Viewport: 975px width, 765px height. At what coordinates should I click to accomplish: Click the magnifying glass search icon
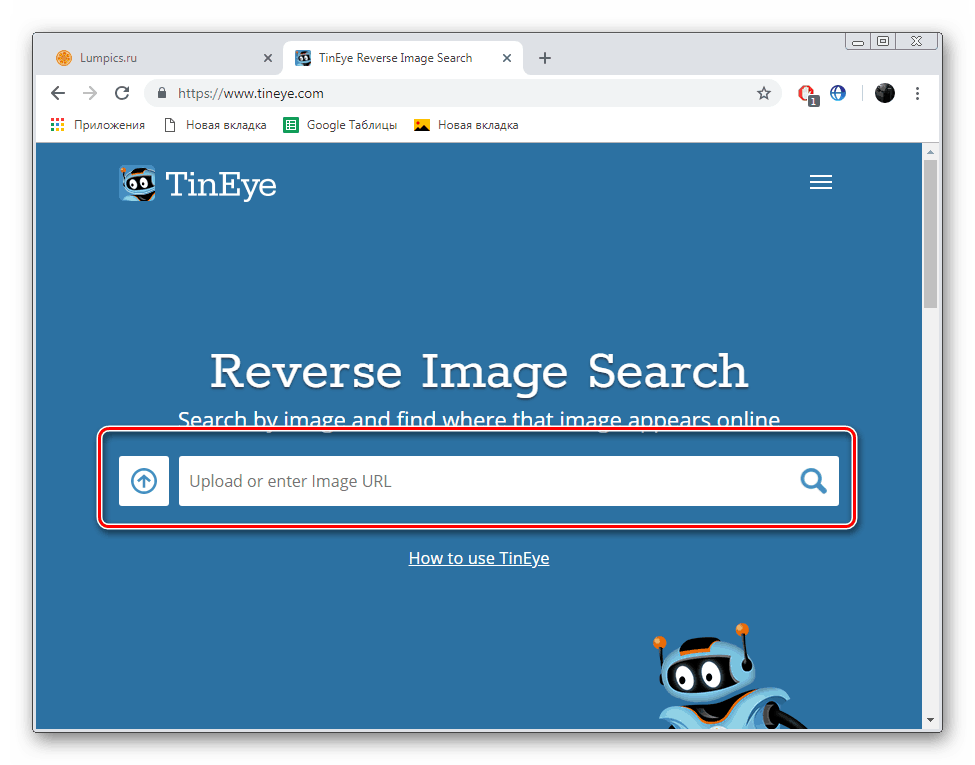coord(813,481)
